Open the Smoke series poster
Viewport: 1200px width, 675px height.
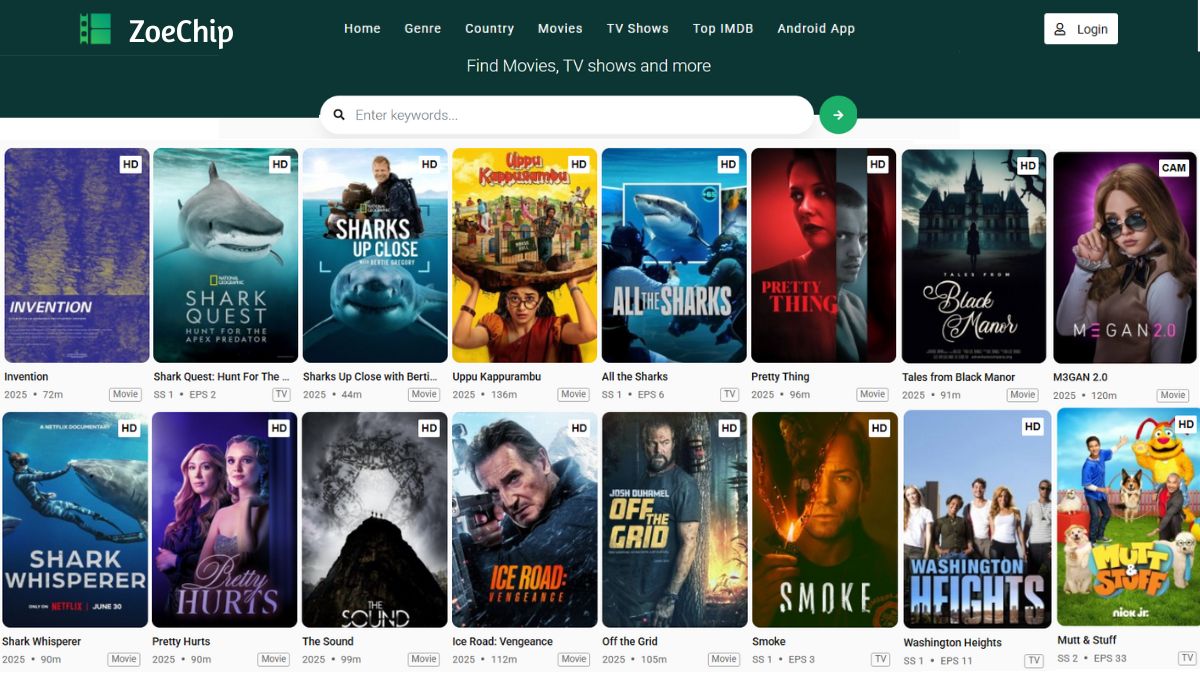pyautogui.click(x=825, y=520)
